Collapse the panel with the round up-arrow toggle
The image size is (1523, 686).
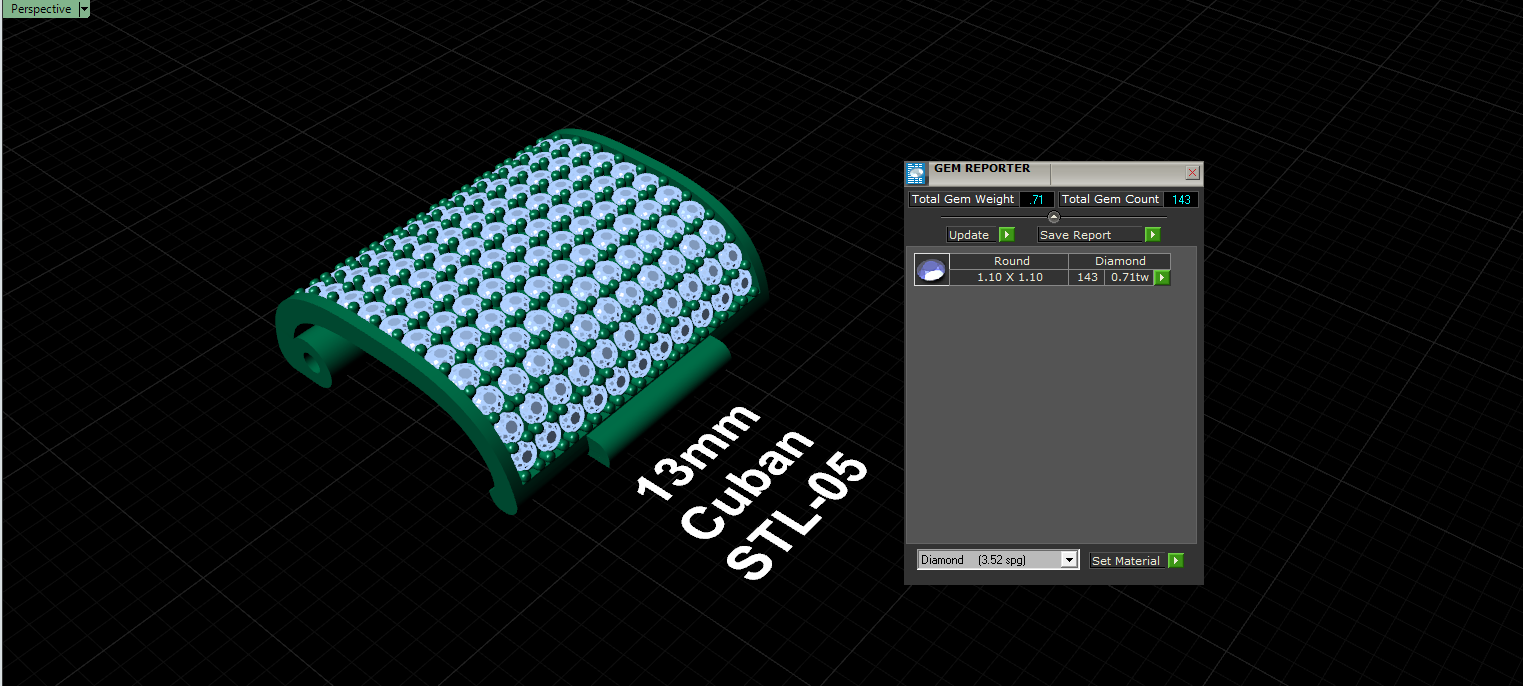(1053, 217)
